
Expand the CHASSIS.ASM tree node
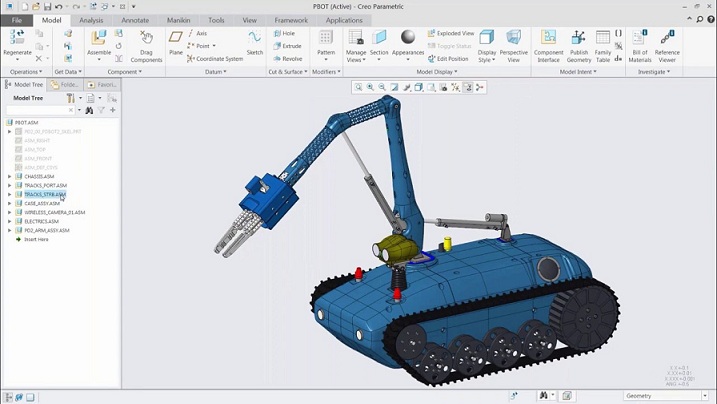click(9, 177)
